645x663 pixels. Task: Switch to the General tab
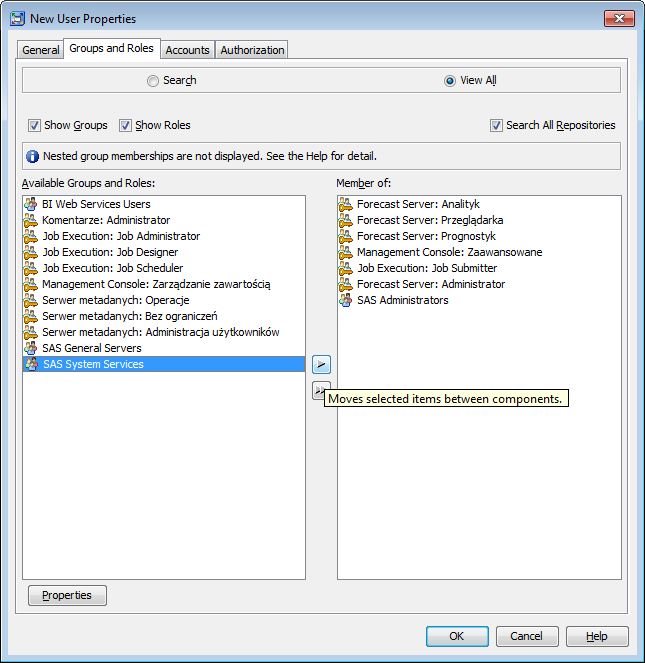click(41, 50)
